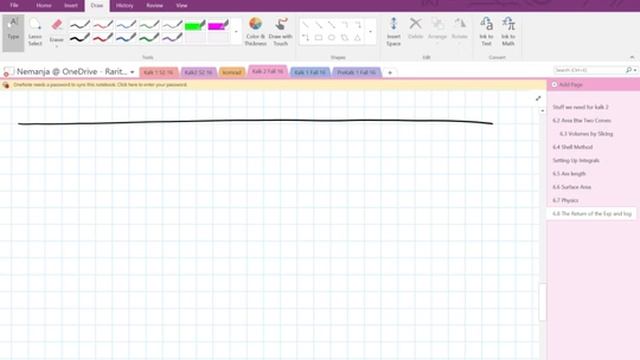Open the orange section tab
640x360 pixels.
232,72
